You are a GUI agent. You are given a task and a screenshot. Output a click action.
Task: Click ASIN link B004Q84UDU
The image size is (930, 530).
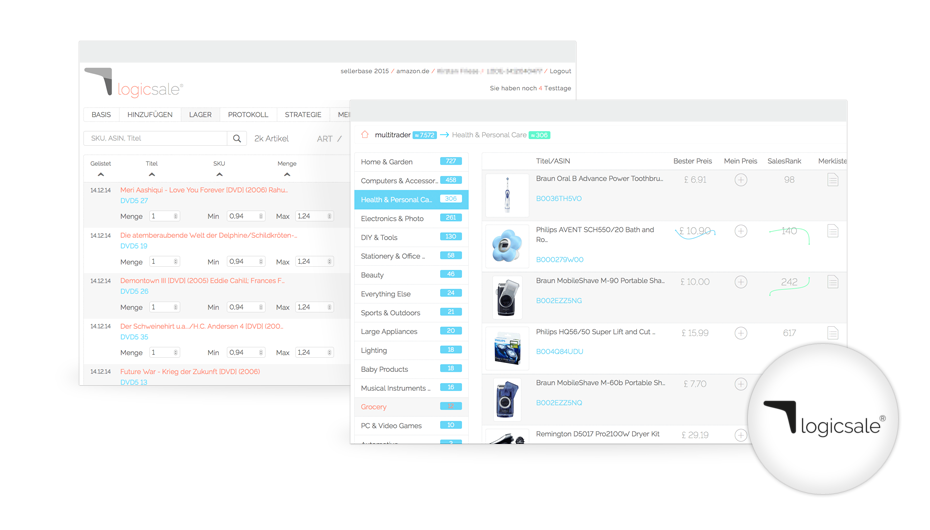click(559, 352)
